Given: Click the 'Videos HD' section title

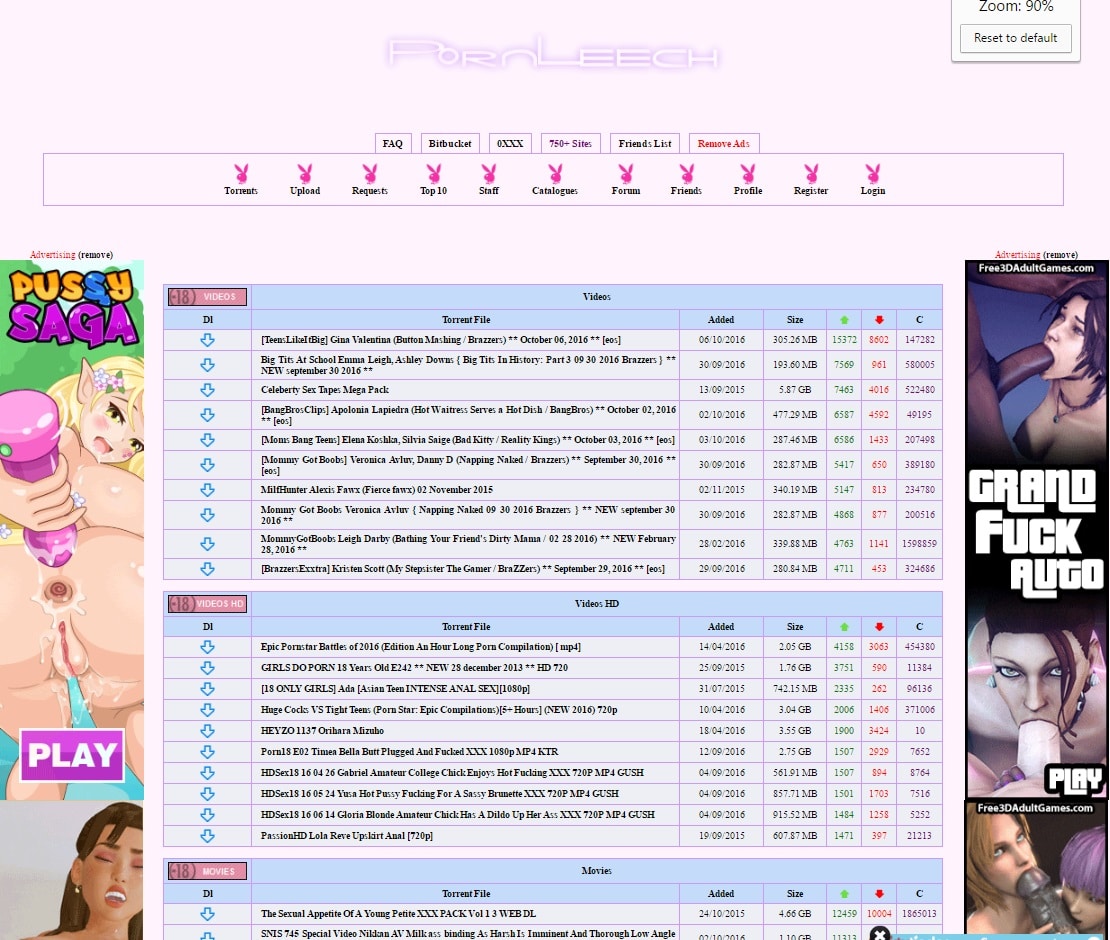Looking at the screenshot, I should coord(597,604).
